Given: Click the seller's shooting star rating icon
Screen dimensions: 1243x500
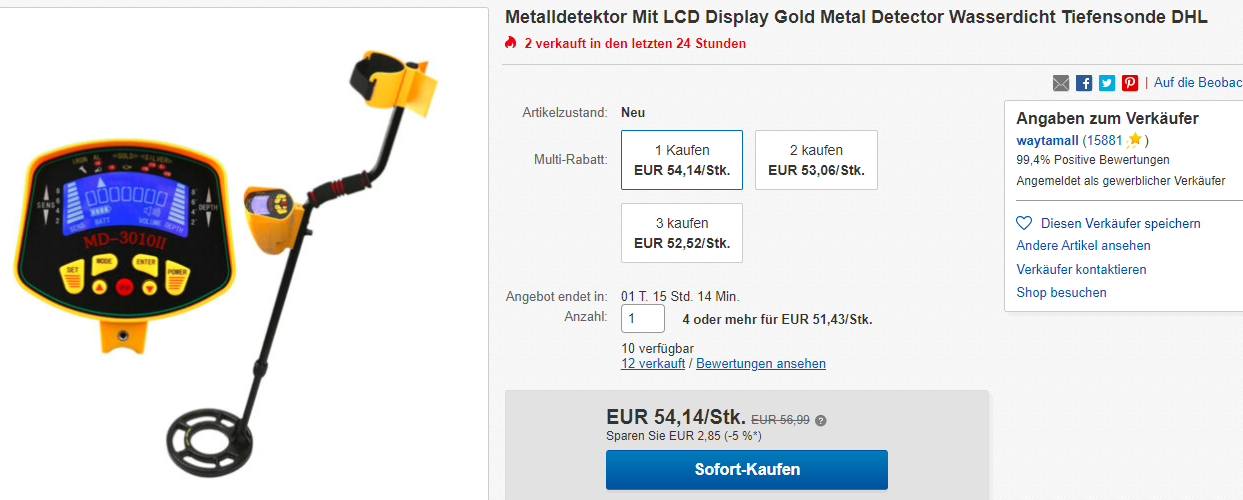Looking at the screenshot, I should point(1134,140).
